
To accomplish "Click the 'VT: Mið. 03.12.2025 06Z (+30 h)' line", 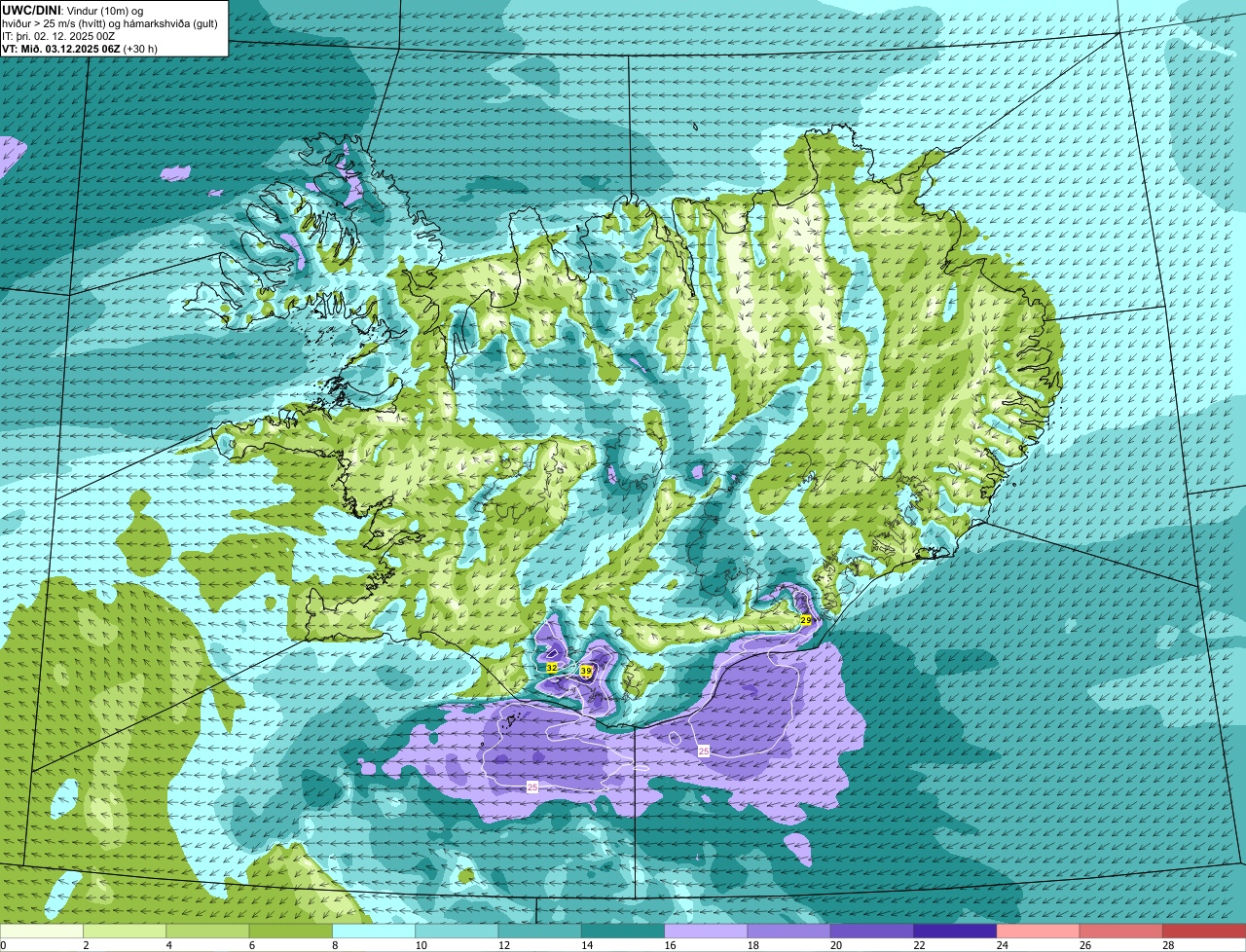I will point(80,48).
